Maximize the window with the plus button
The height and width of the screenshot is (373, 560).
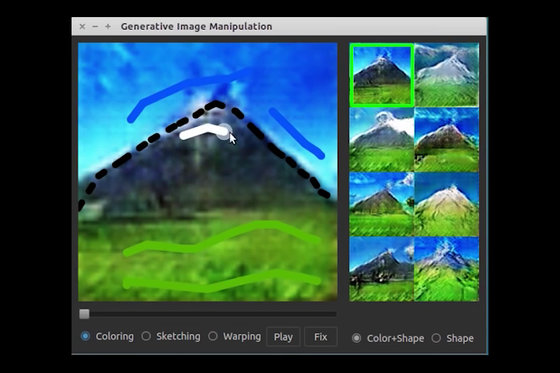(108, 26)
